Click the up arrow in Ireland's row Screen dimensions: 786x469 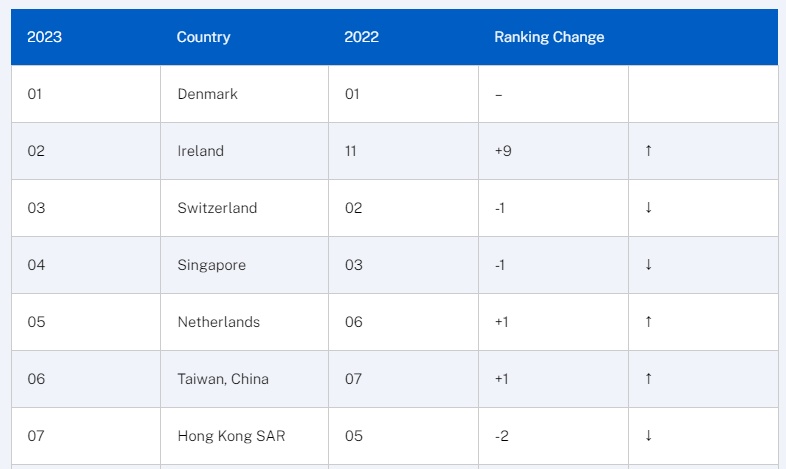[649, 151]
